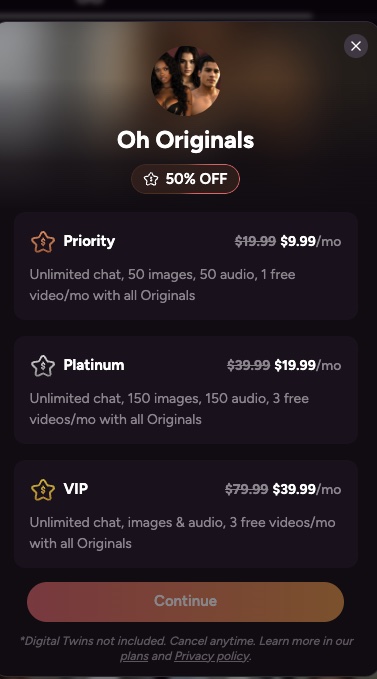The image size is (377, 679).
Task: Click the Continue button
Action: (x=186, y=601)
